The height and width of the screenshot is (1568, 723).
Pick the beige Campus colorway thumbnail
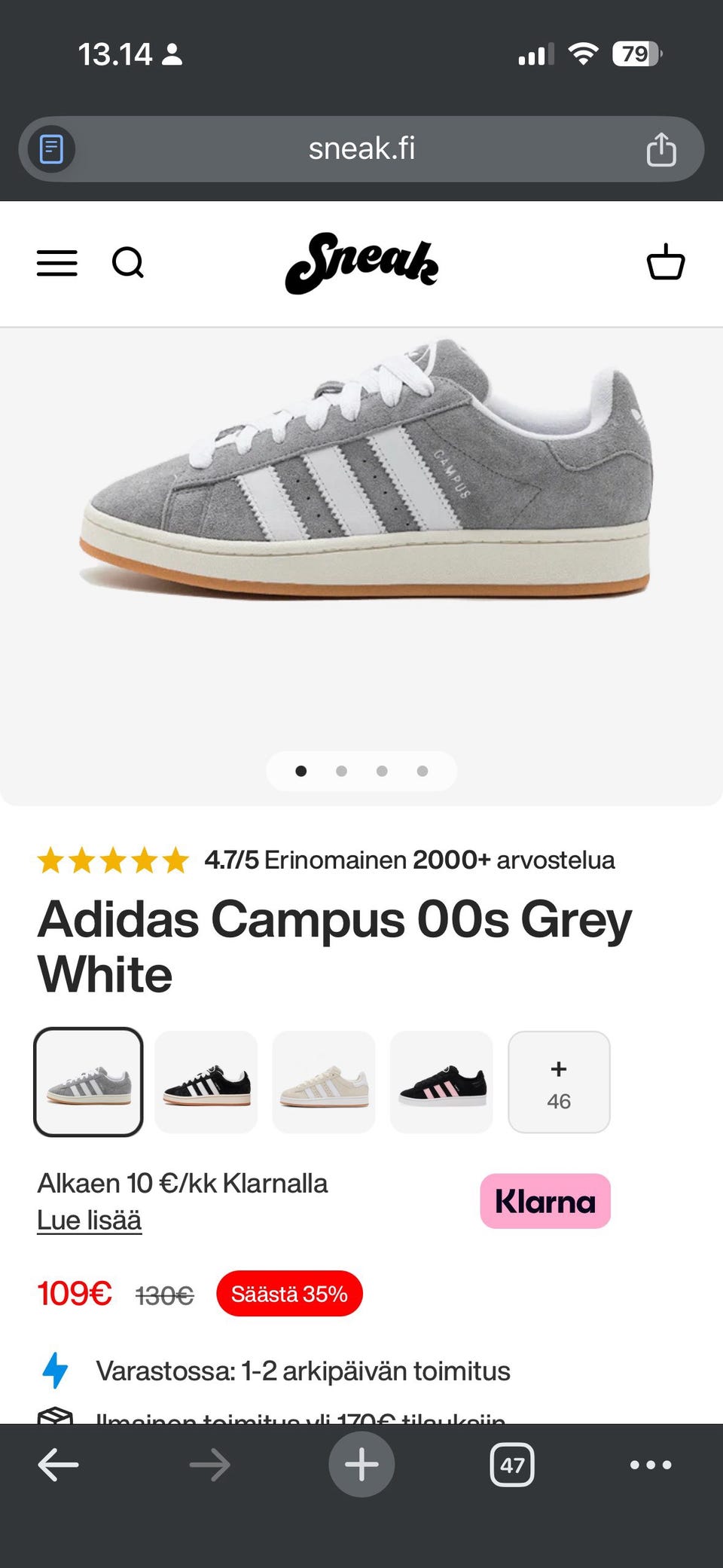coord(324,1082)
